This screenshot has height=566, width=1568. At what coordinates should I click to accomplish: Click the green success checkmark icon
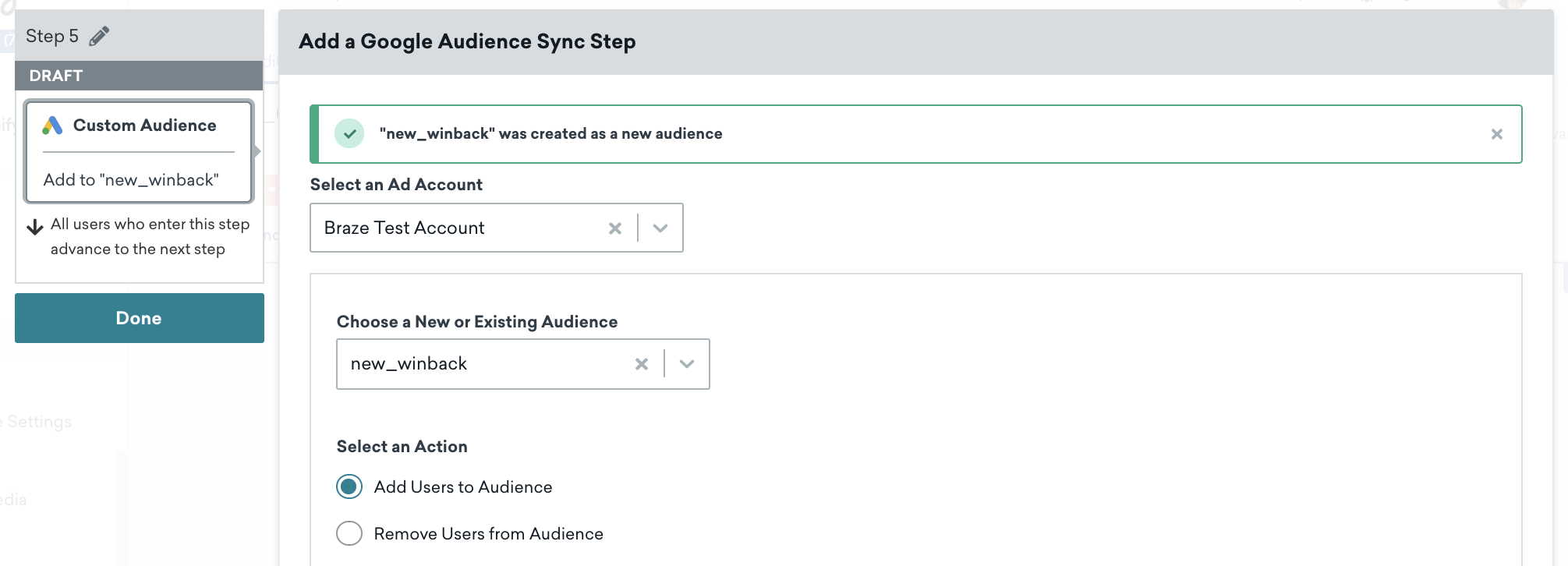[349, 133]
